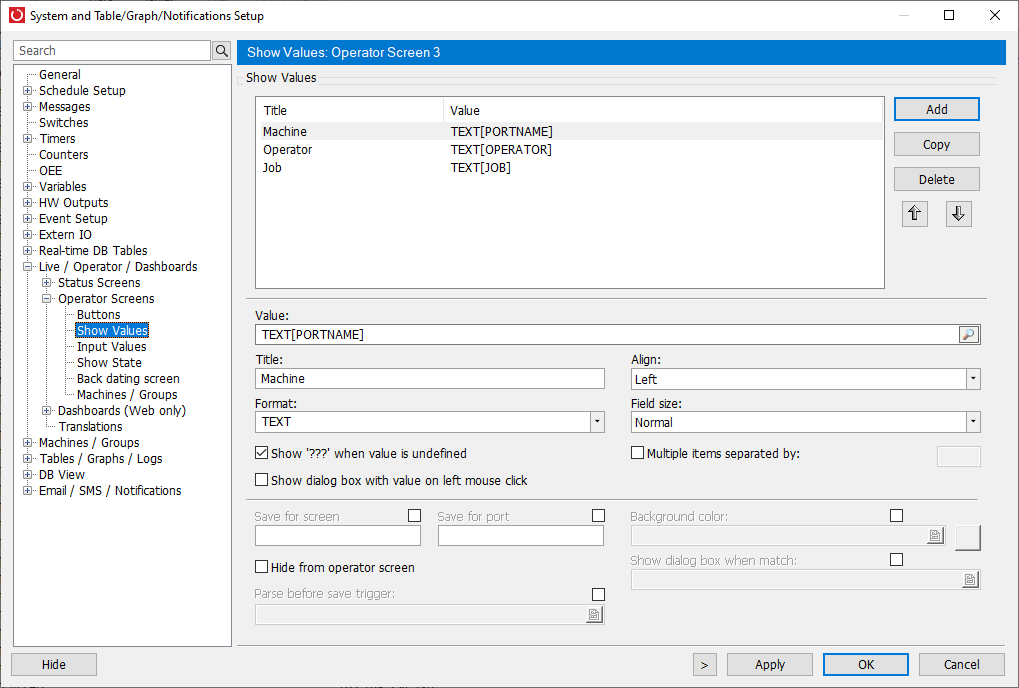Open value lookup beside TEXT[PORTNAME] field
The height and width of the screenshot is (688, 1019).
point(968,335)
